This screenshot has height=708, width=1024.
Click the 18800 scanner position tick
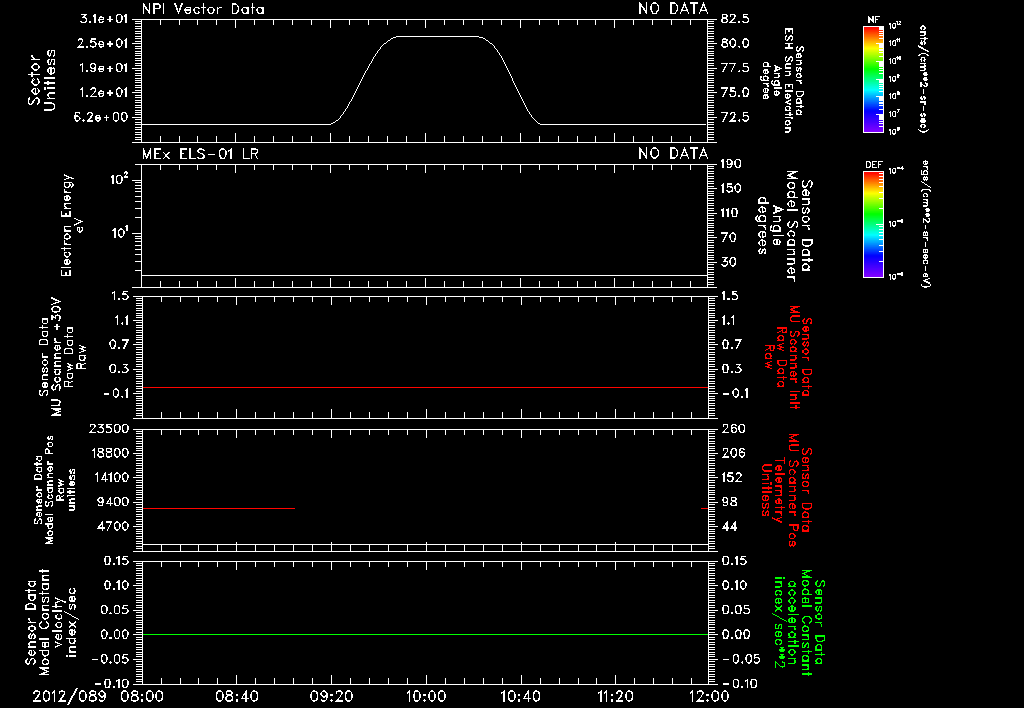coord(108,453)
